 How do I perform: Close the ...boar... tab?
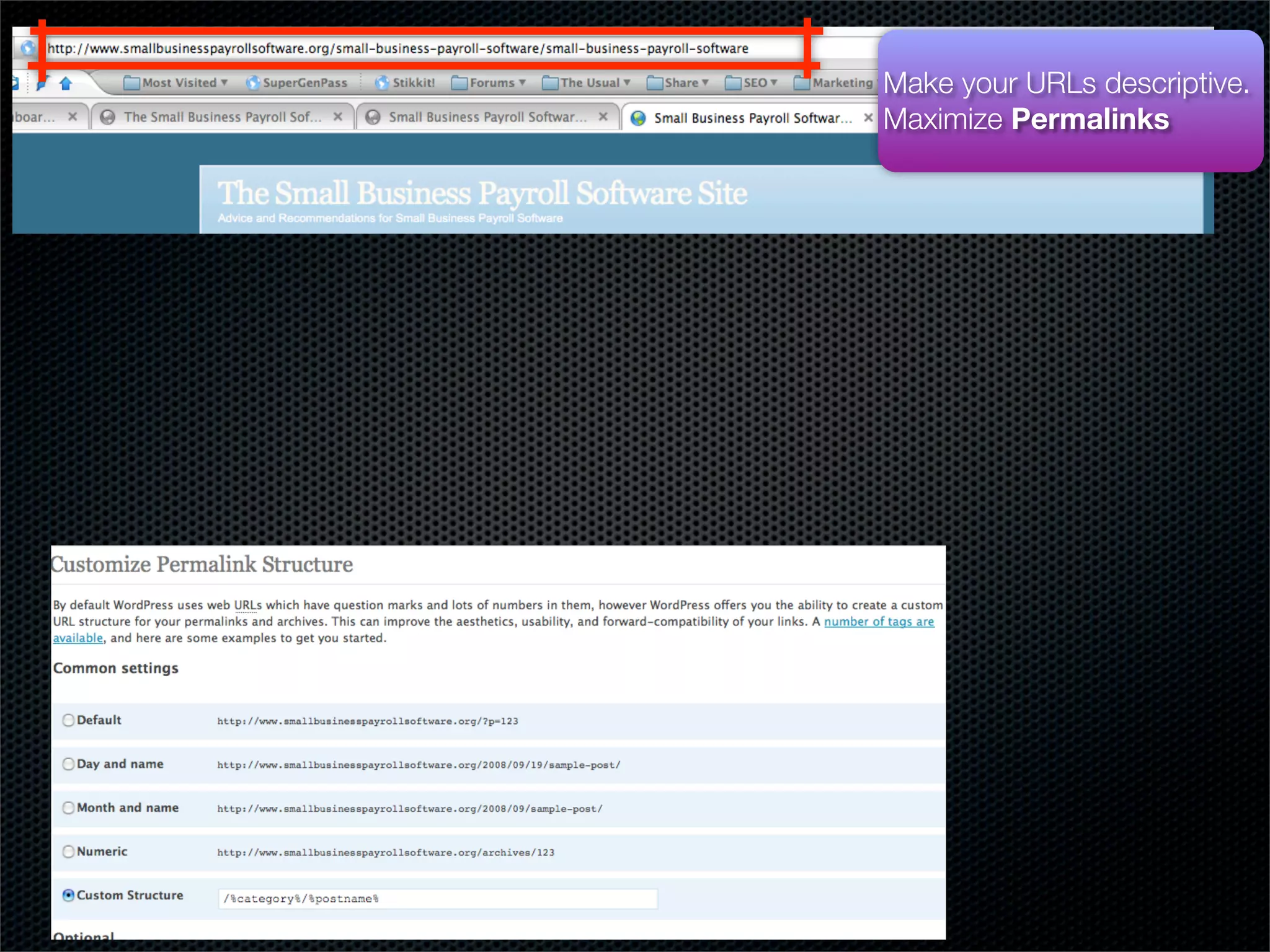[73, 117]
